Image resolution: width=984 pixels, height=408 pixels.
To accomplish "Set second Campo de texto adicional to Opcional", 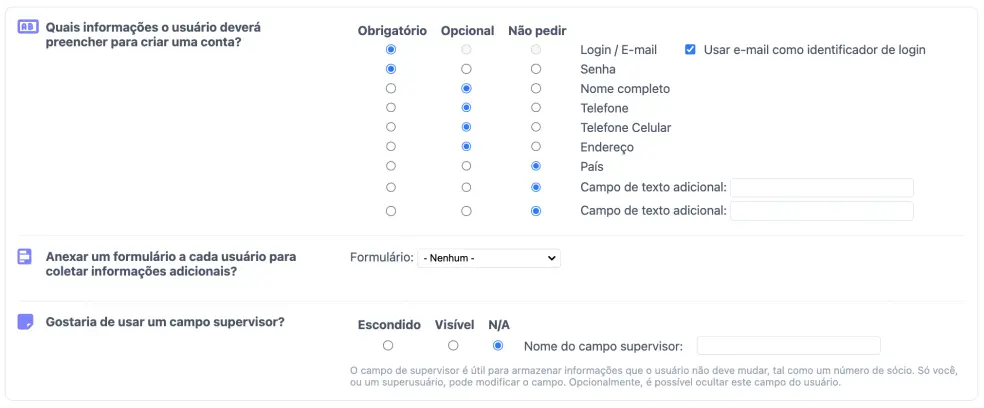I will click(x=466, y=211).
